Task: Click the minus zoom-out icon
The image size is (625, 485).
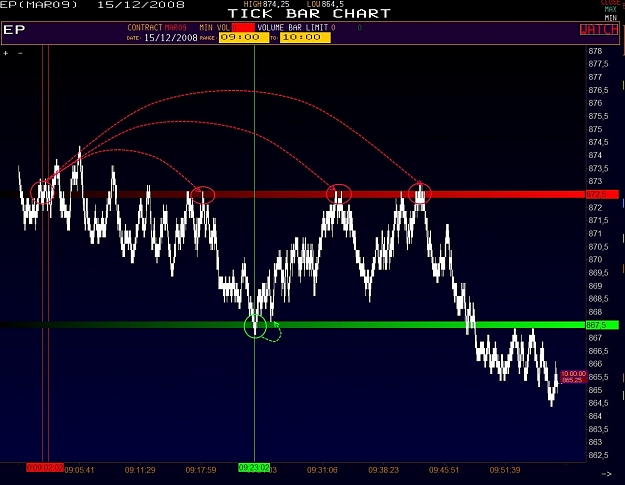Action: pyautogui.click(x=20, y=53)
